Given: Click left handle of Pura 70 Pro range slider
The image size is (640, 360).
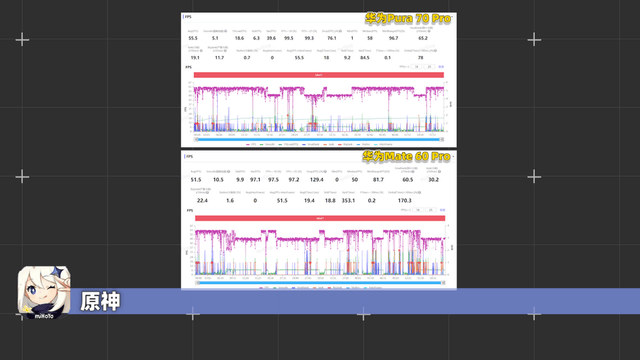Looking at the screenshot, I should [196, 139].
